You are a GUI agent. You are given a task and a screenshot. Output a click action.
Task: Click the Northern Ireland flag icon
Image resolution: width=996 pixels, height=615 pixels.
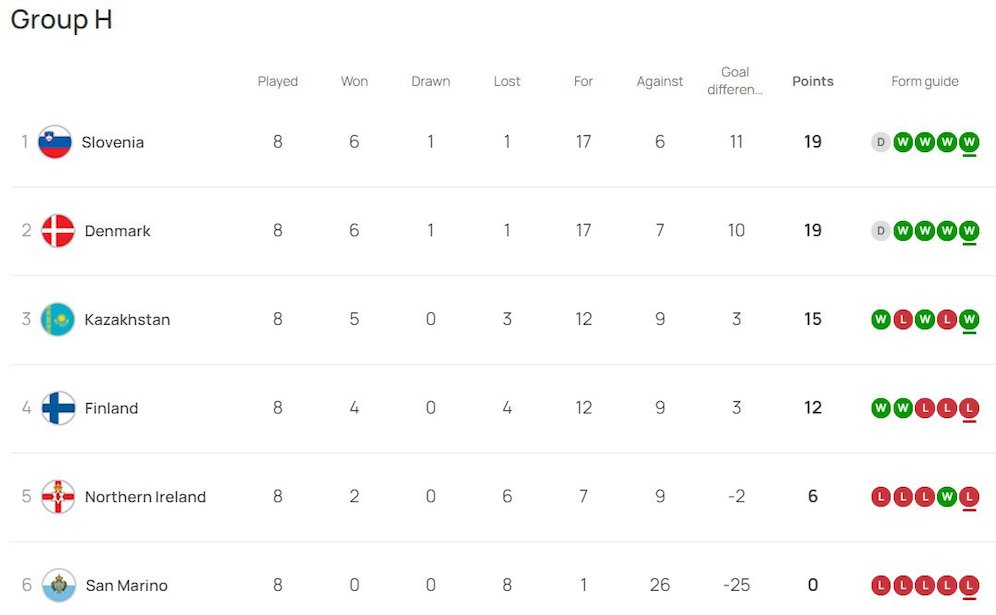tap(58, 497)
